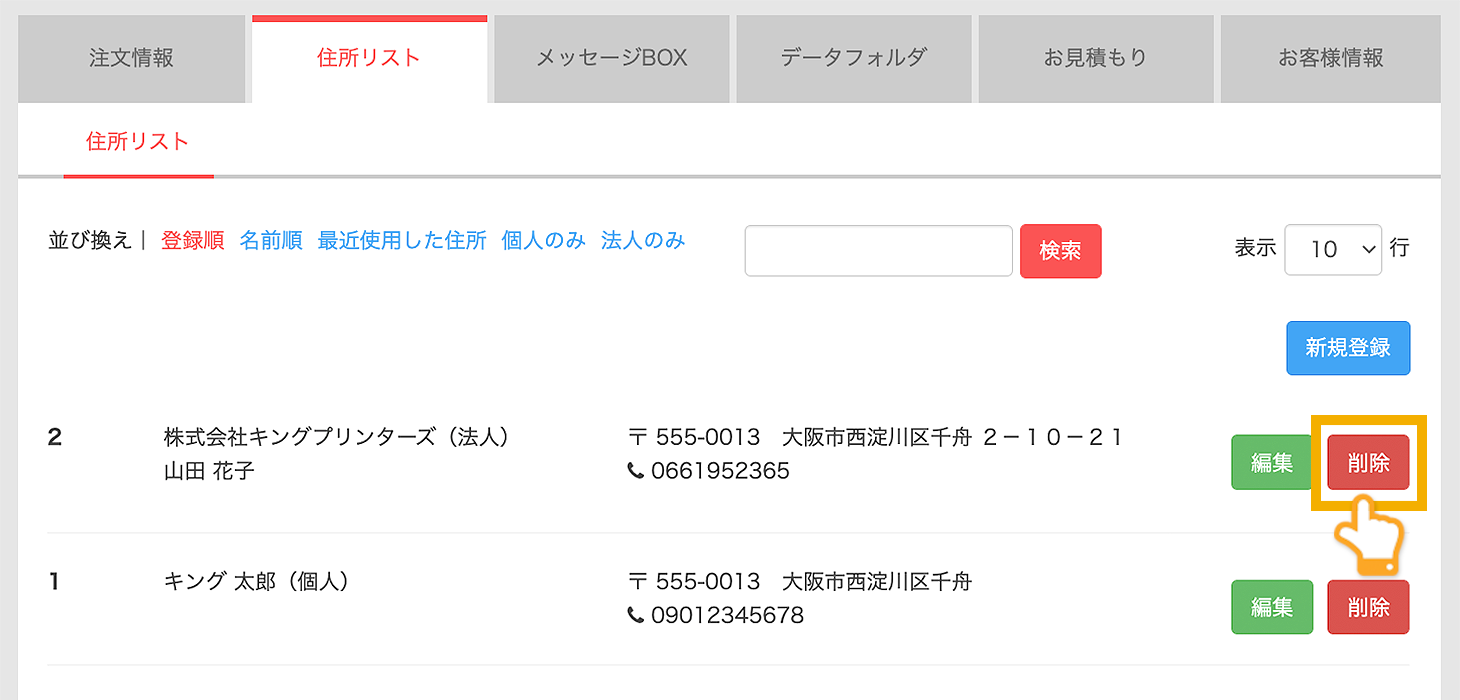Sort by 最近使用した住所

(402, 241)
